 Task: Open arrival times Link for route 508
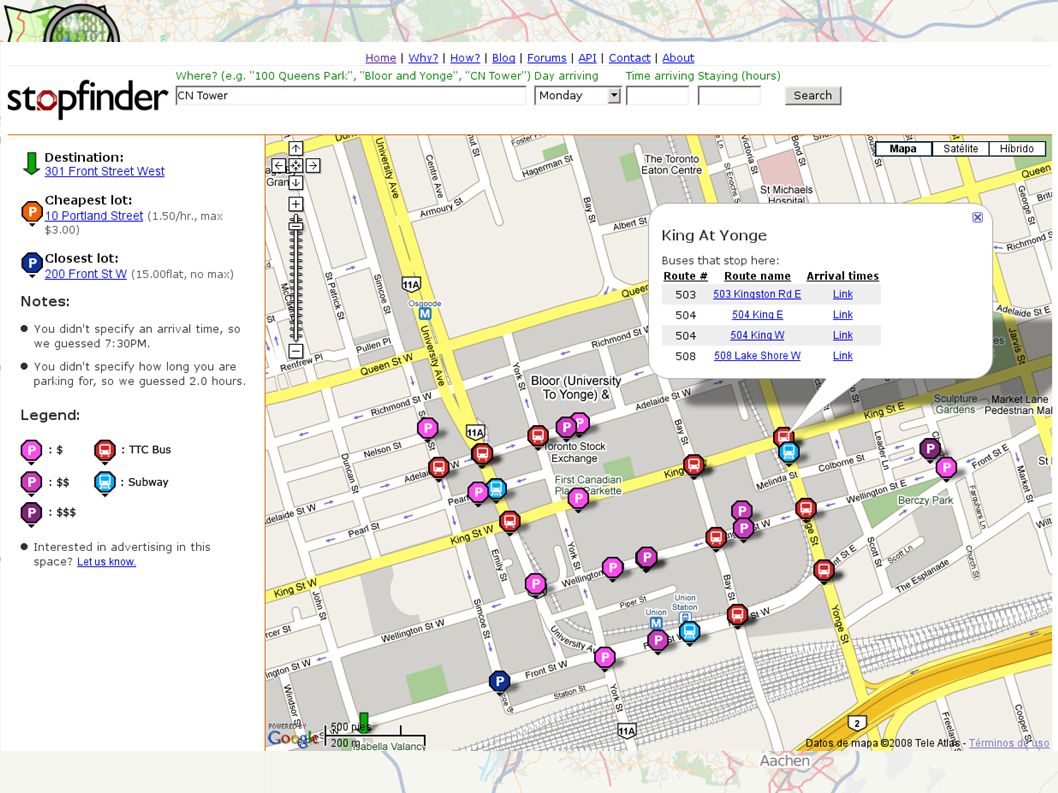click(843, 356)
